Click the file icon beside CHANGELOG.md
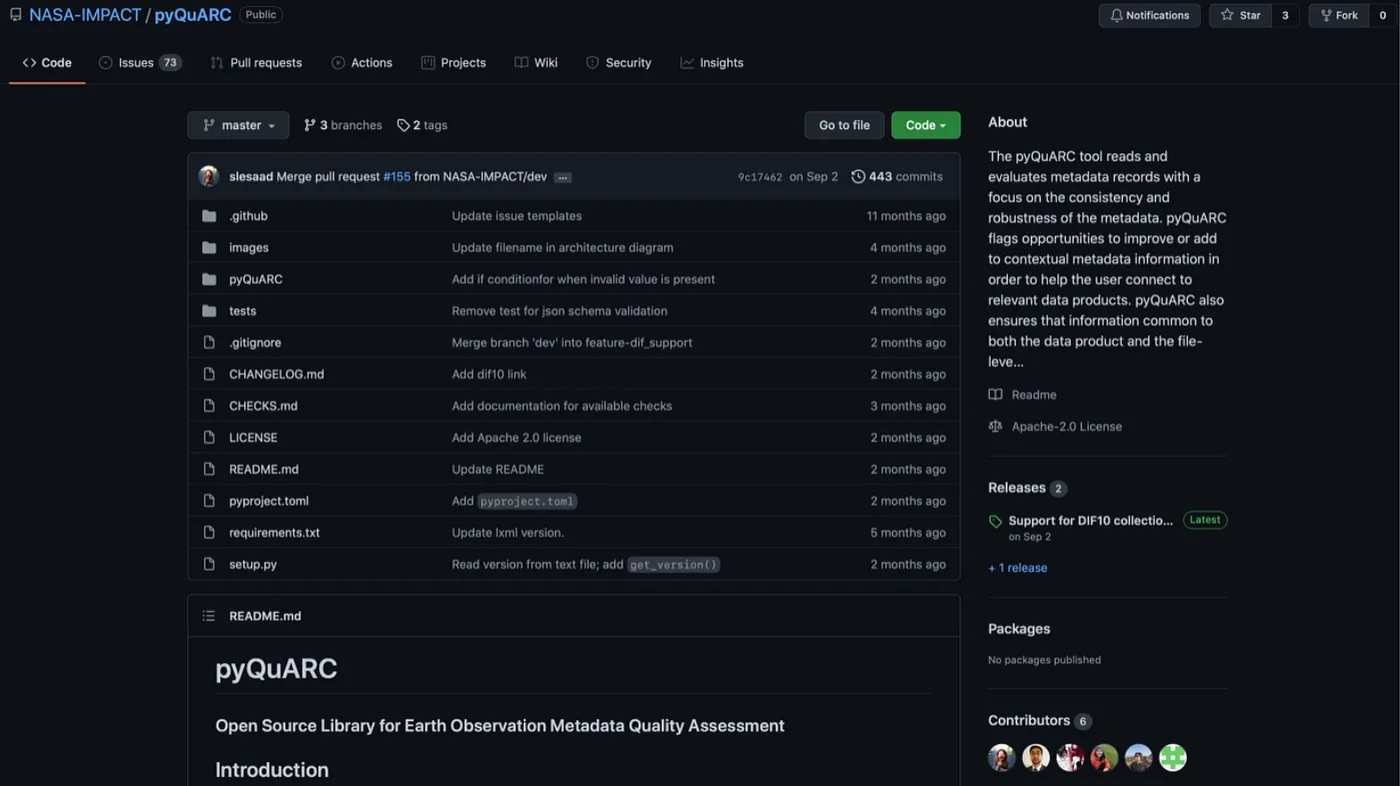 pos(209,374)
